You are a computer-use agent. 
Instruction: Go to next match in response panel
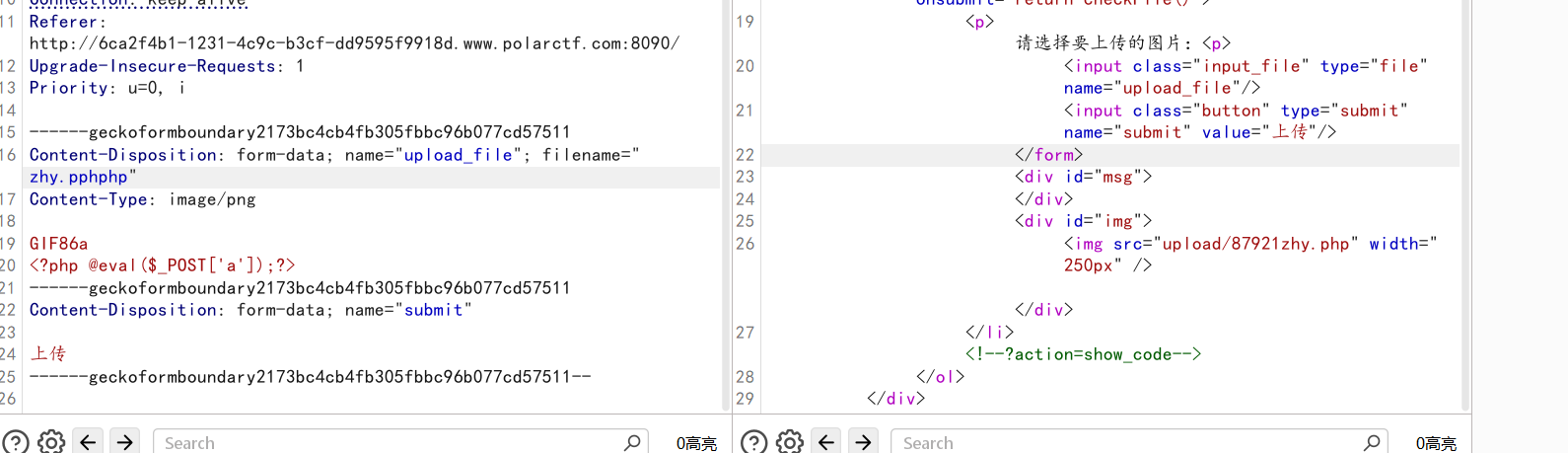863,442
